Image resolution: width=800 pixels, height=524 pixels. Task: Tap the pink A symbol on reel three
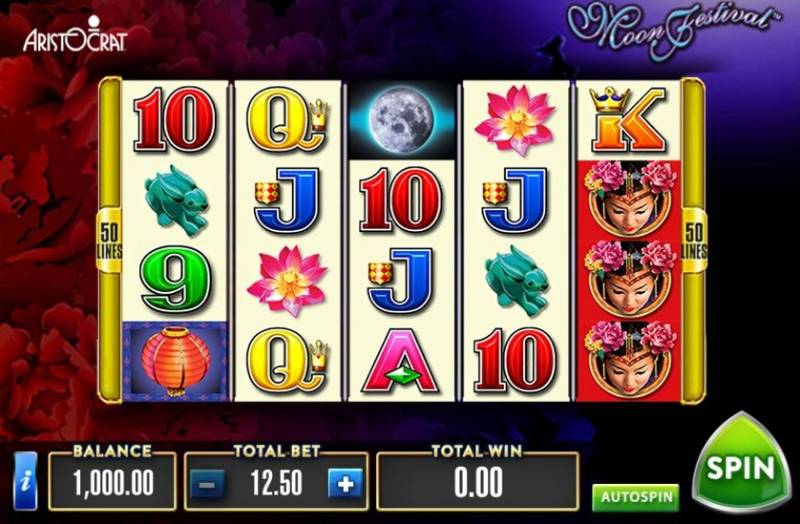[x=402, y=362]
